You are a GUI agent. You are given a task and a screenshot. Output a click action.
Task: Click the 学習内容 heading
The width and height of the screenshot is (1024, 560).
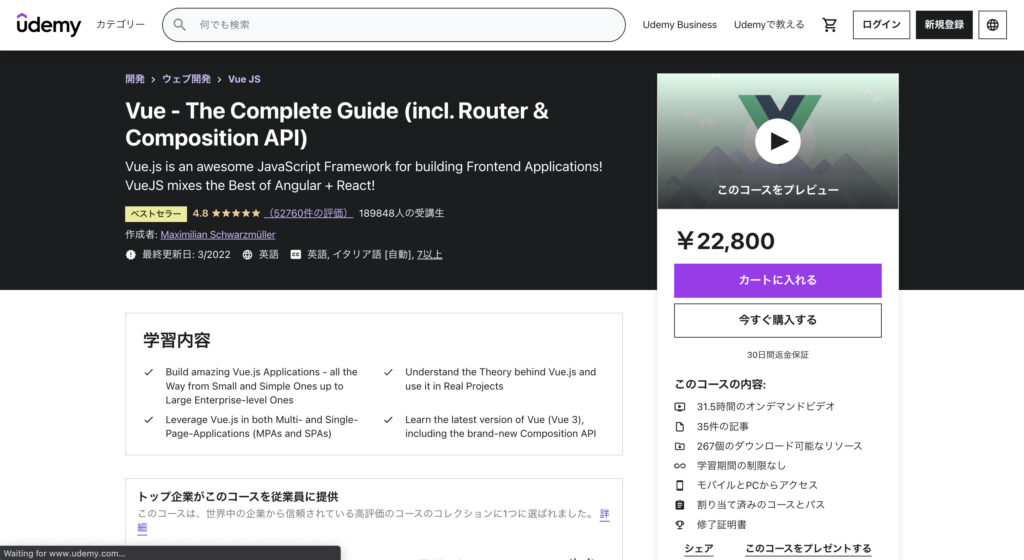point(177,340)
